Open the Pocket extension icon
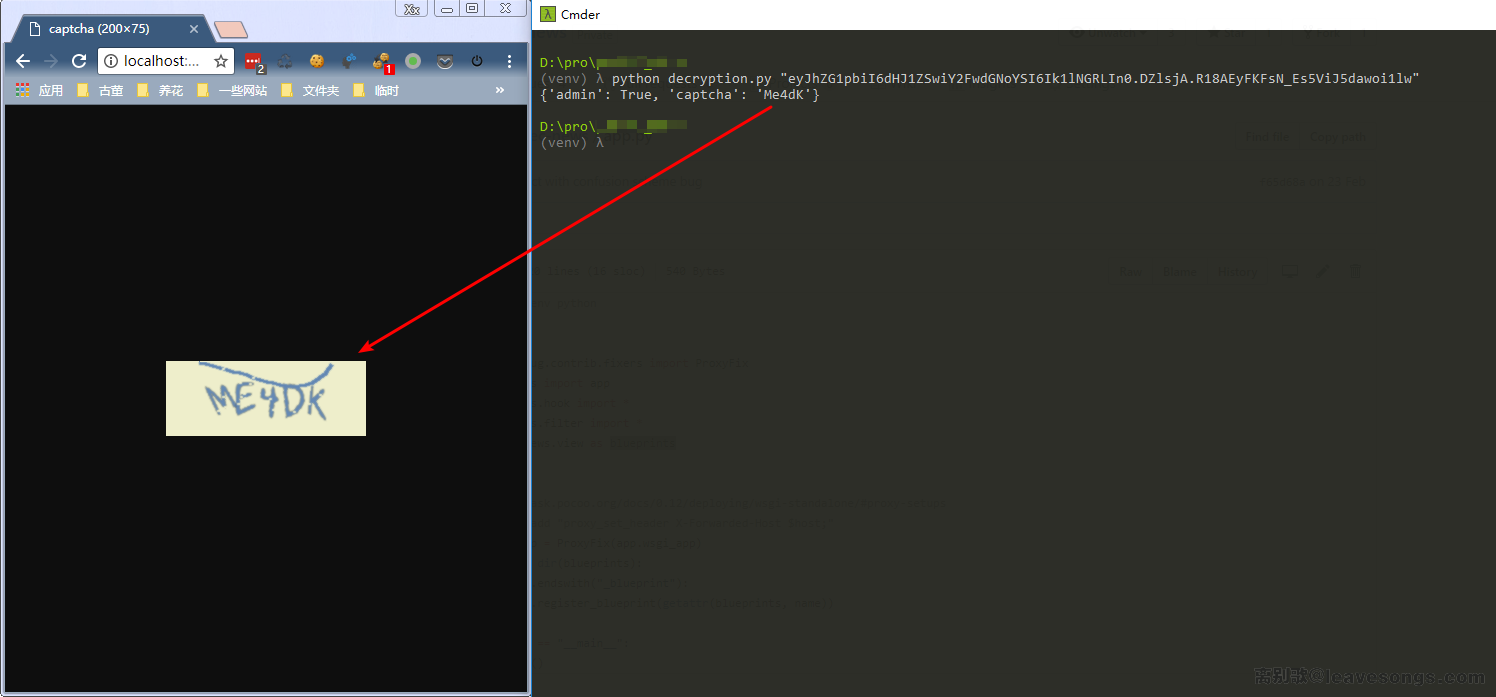This screenshot has height=697, width=1496. 445,61
